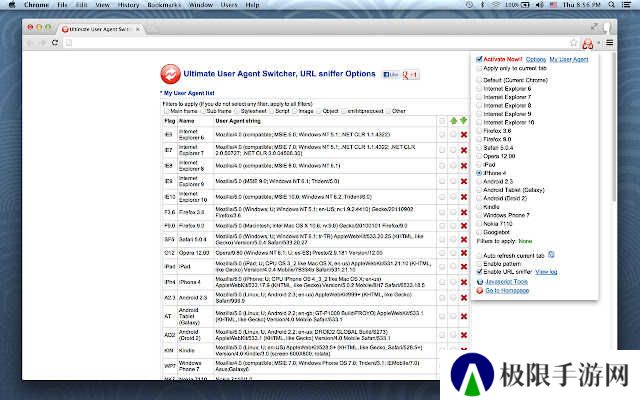Click the Go to Homepage link
Image resolution: width=640 pixels, height=400 pixels.
507,291
